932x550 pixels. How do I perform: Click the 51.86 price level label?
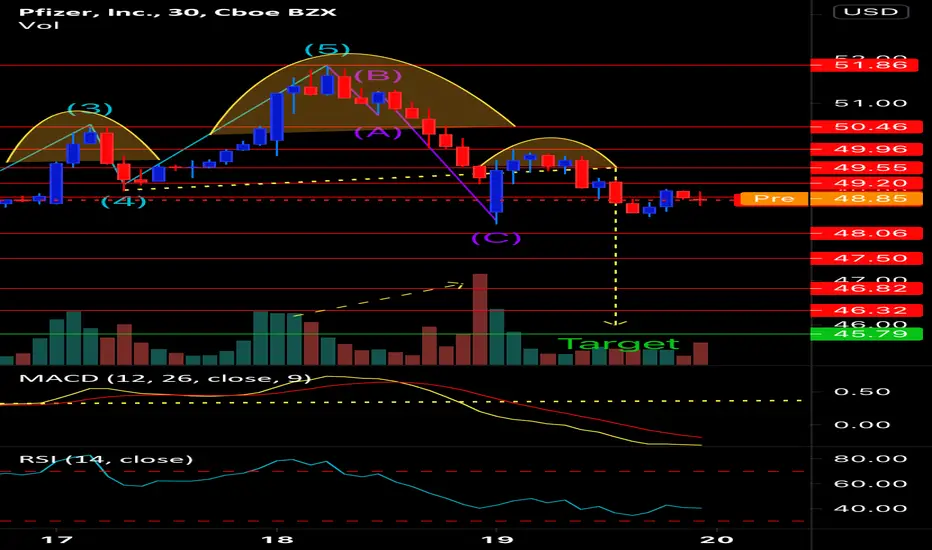tap(867, 65)
